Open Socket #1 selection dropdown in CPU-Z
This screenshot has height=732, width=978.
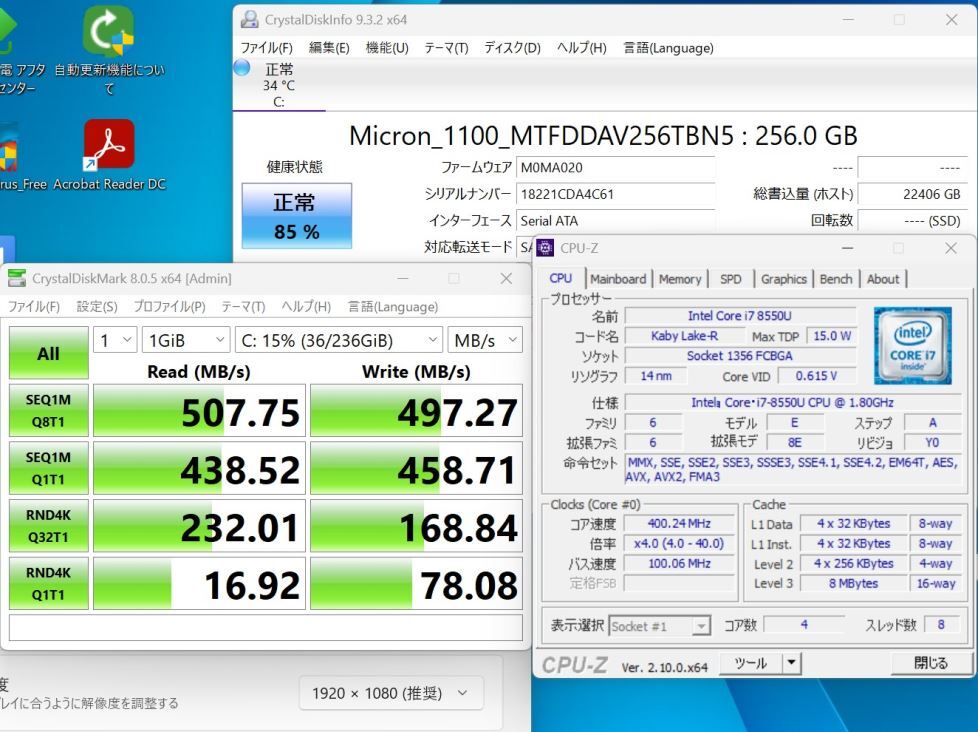click(659, 625)
